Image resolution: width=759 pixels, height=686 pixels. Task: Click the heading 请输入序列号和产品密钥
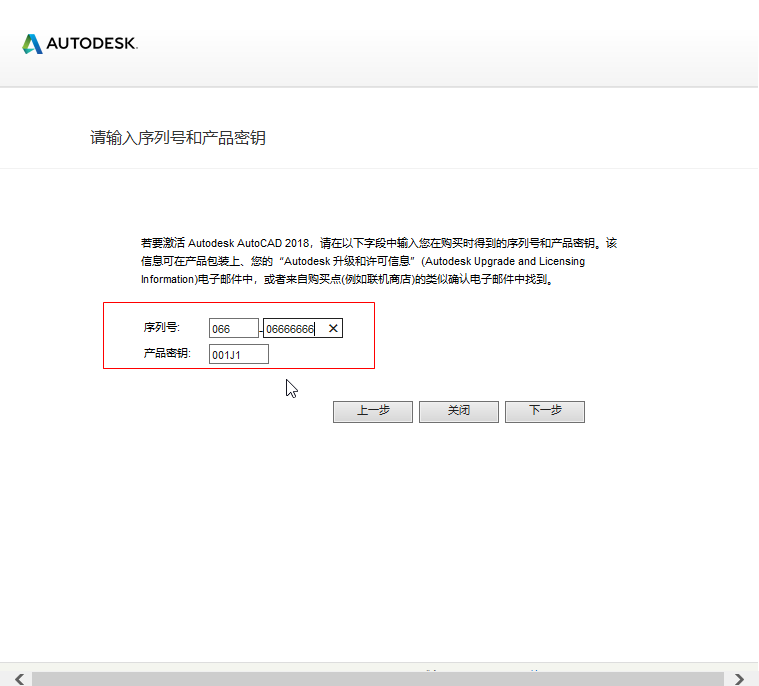[x=178, y=138]
